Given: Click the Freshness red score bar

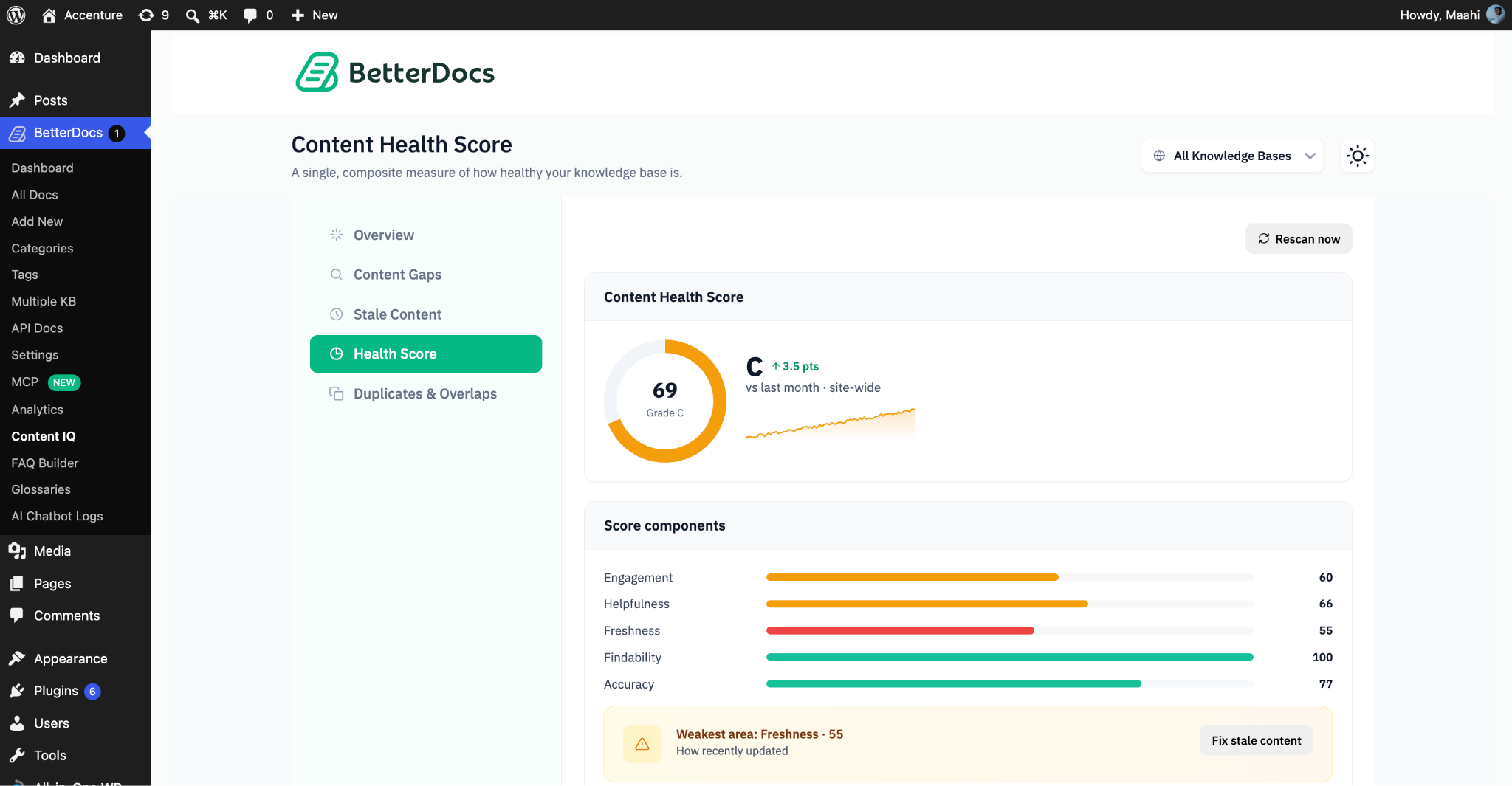Looking at the screenshot, I should 900,630.
